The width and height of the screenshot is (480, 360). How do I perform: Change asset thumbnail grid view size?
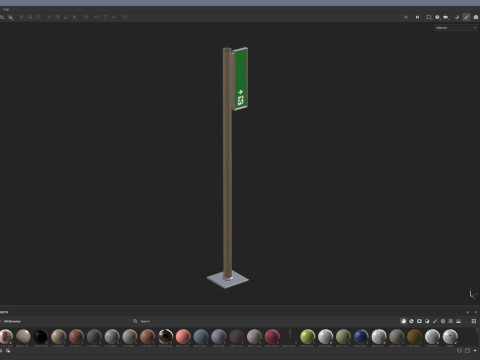tap(474, 321)
